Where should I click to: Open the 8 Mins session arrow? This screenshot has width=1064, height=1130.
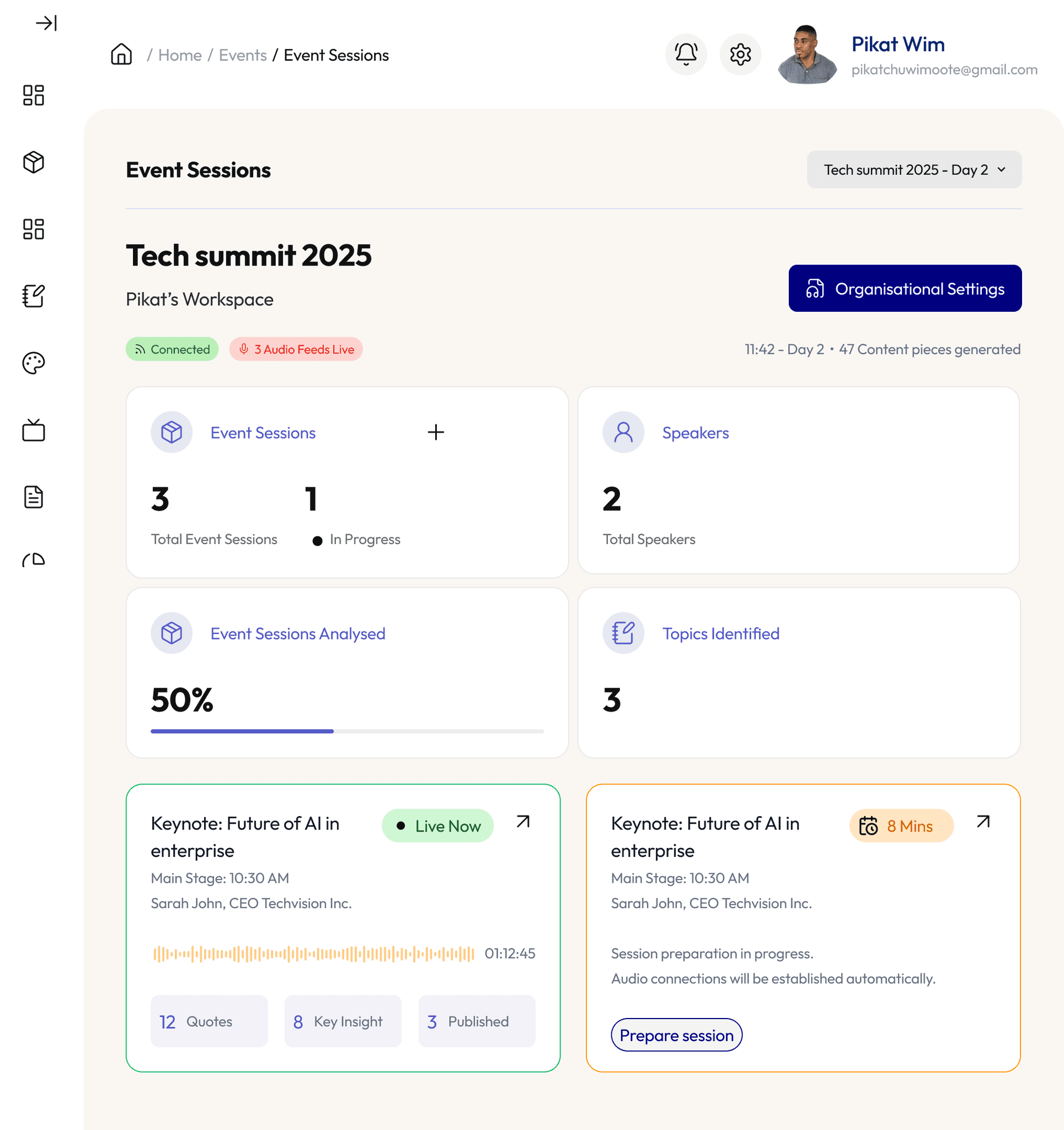click(x=983, y=822)
